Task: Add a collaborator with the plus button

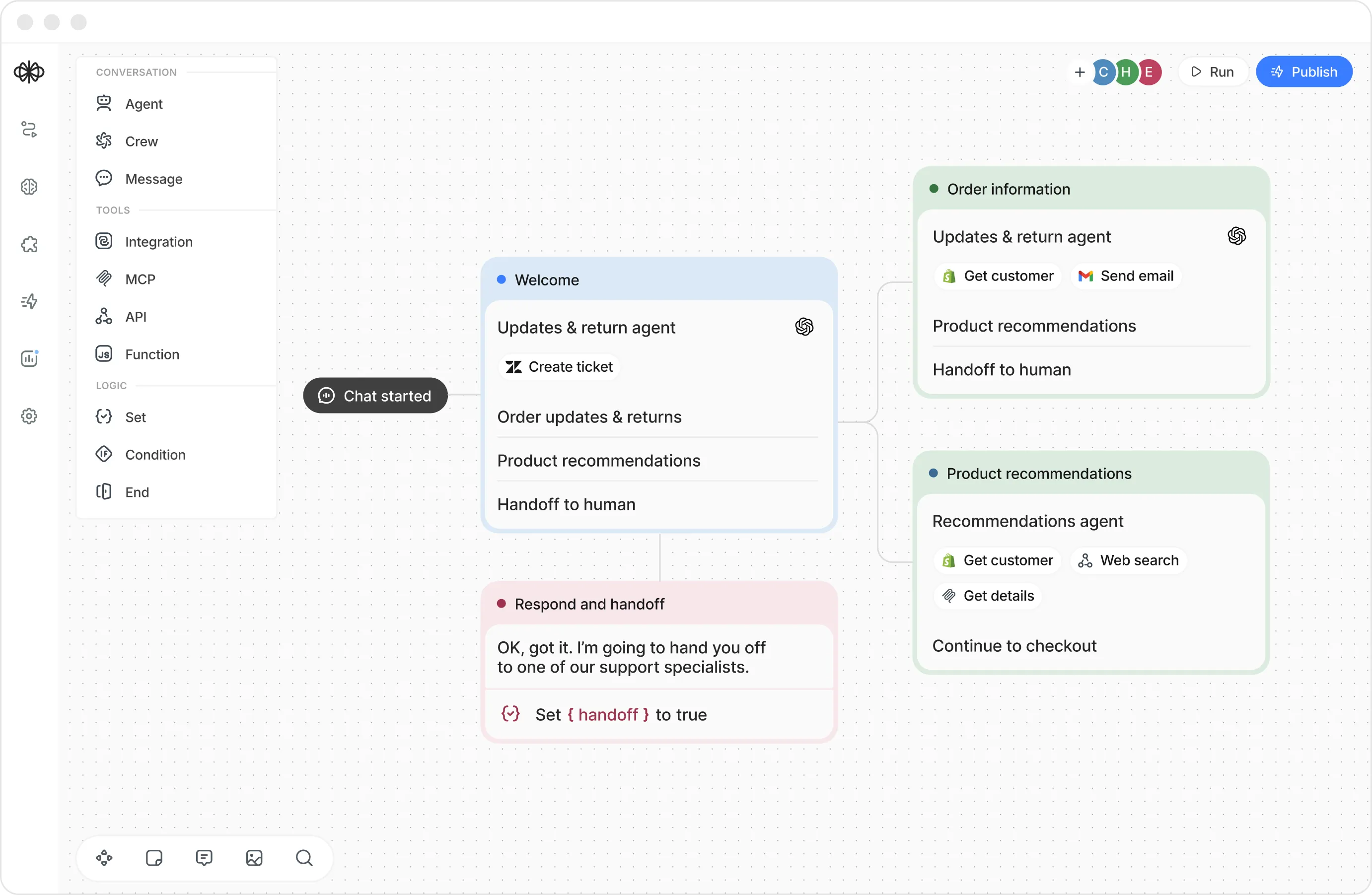Action: [x=1079, y=72]
